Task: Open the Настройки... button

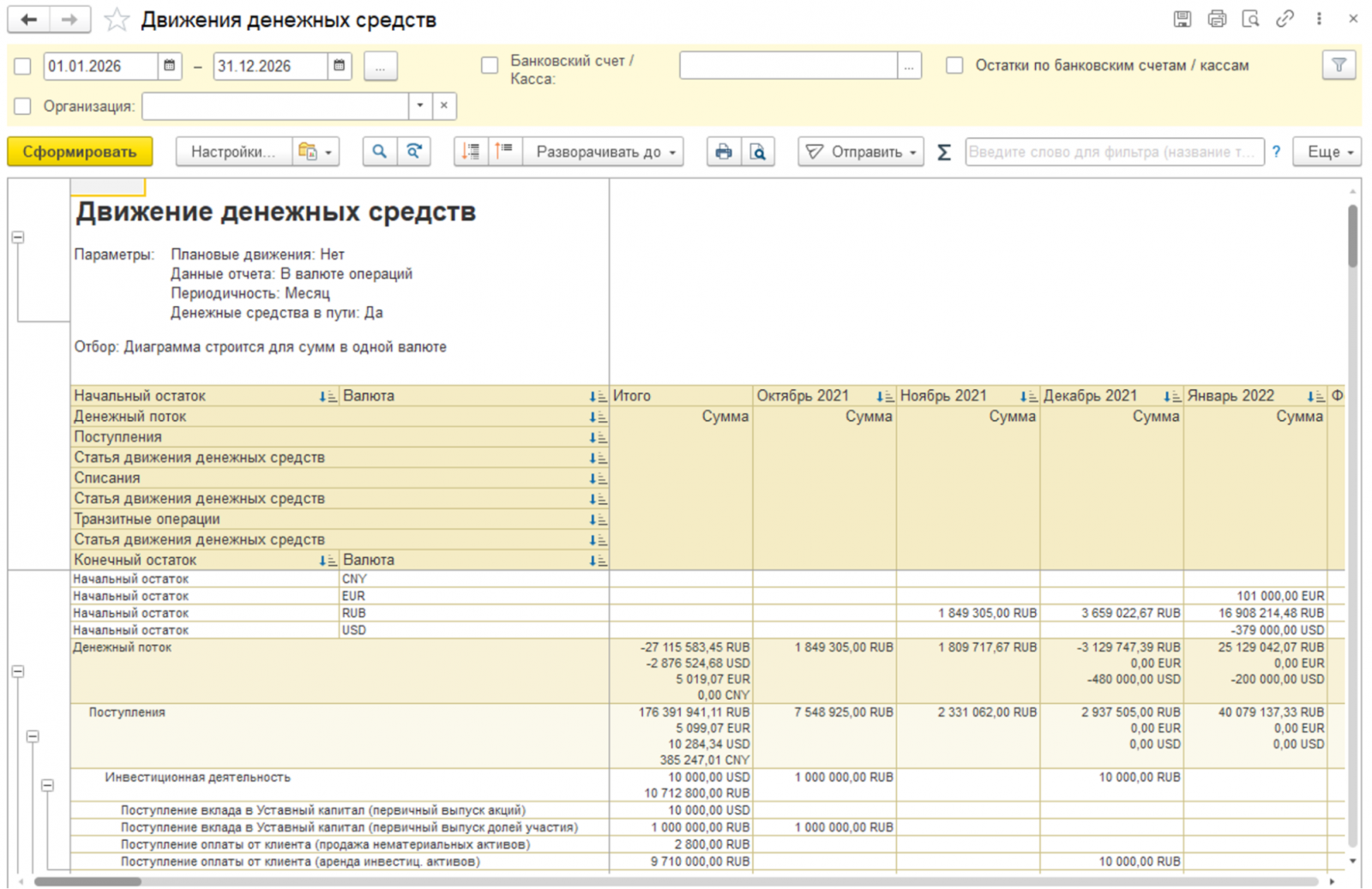Action: point(233,152)
